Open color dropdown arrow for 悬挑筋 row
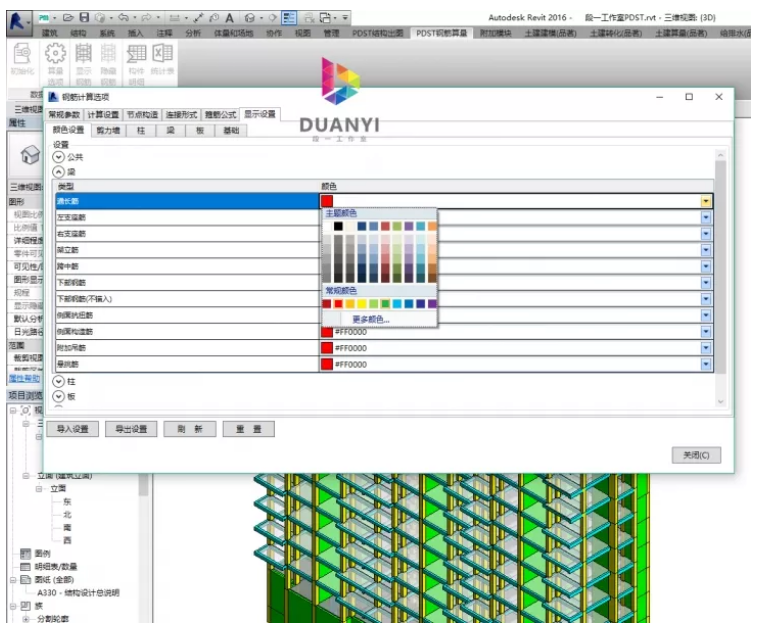Screen dimensions: 760x627 [x=706, y=364]
